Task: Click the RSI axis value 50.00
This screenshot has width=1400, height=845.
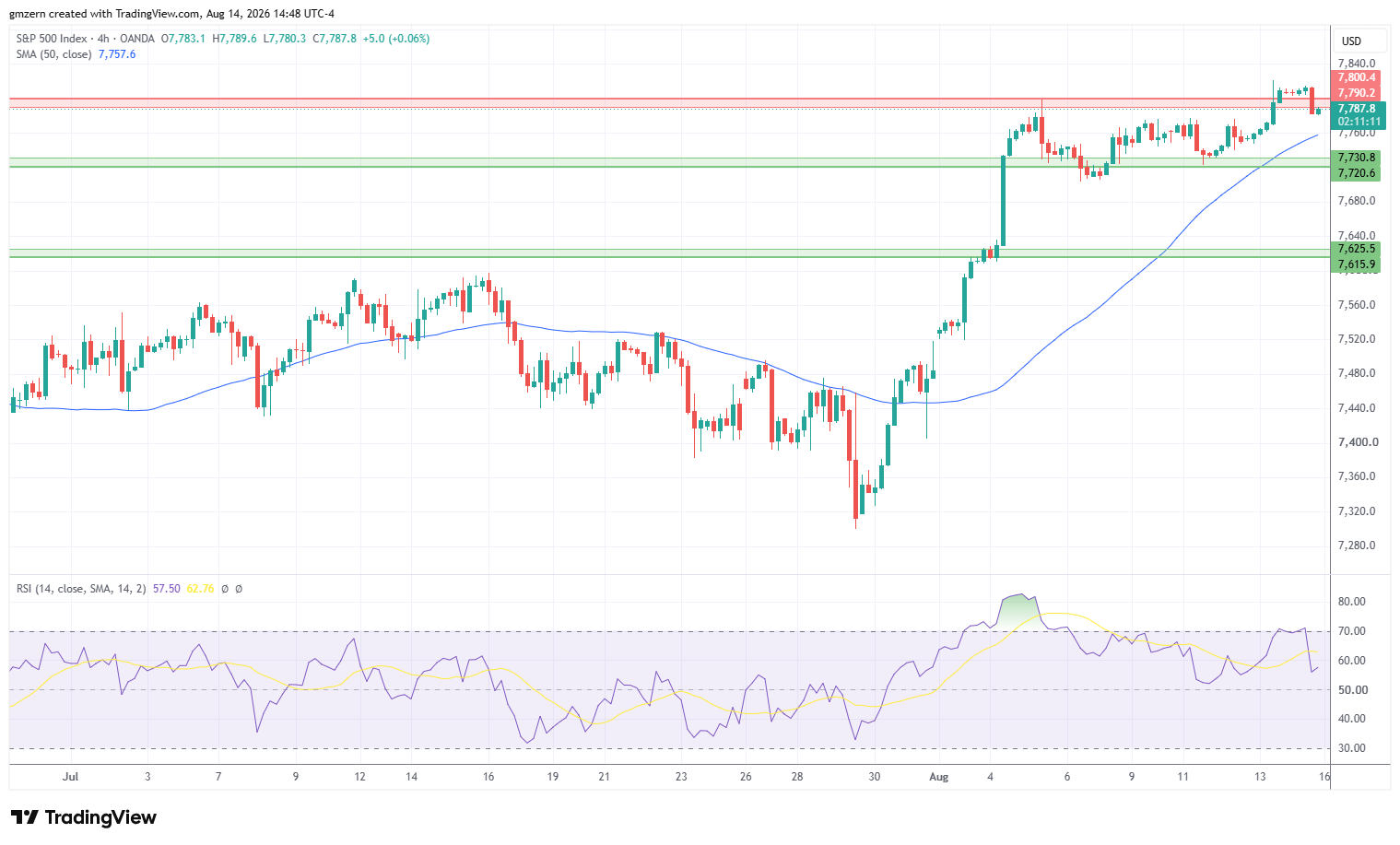Action: coord(1352,690)
